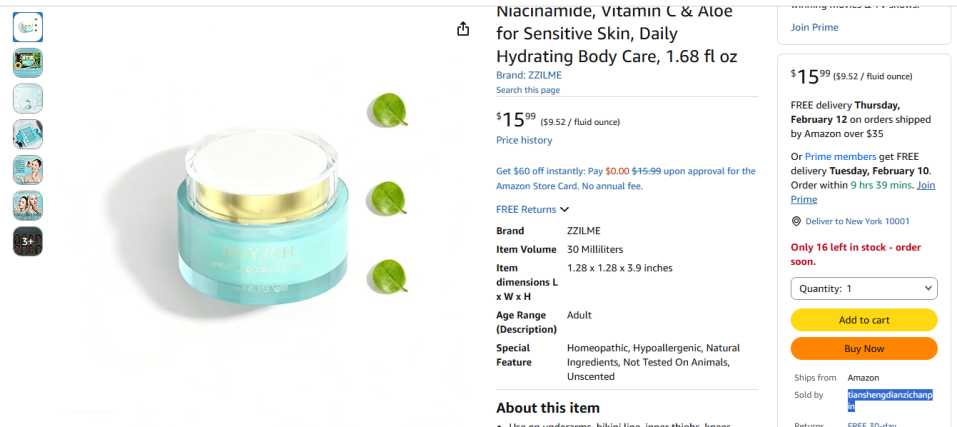Screen dimensions: 957x427
Task: Open the Brand: ZZILME link
Action: [x=529, y=76]
